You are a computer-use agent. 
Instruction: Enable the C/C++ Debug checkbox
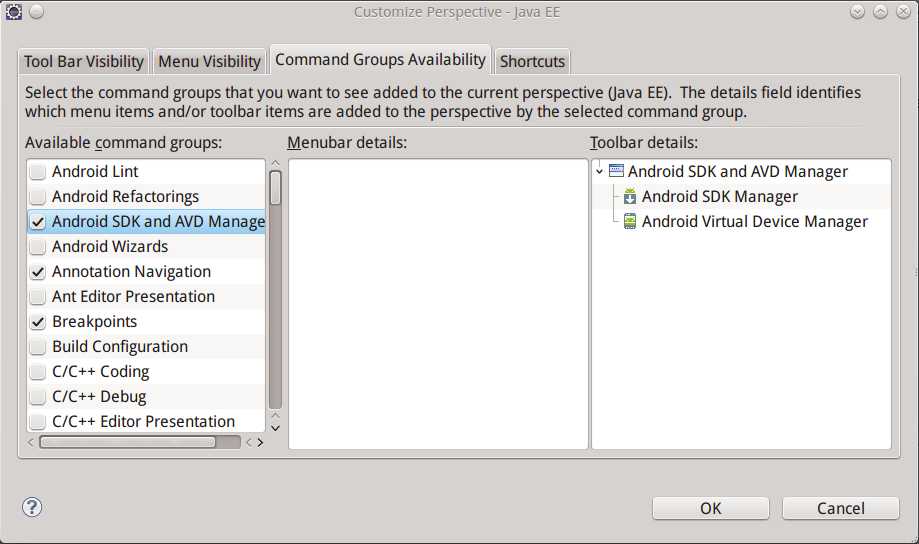tap(38, 397)
